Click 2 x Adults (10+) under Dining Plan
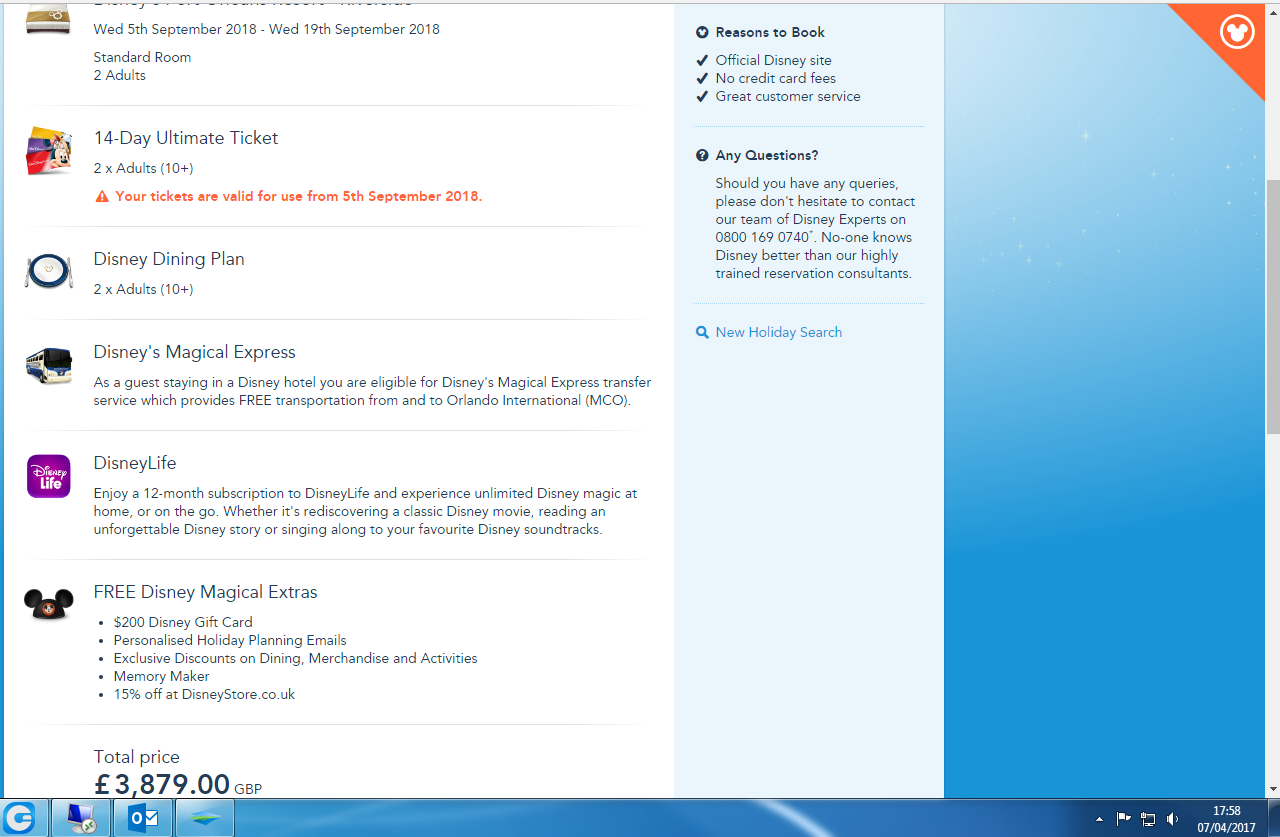The image size is (1280, 837). point(144,289)
